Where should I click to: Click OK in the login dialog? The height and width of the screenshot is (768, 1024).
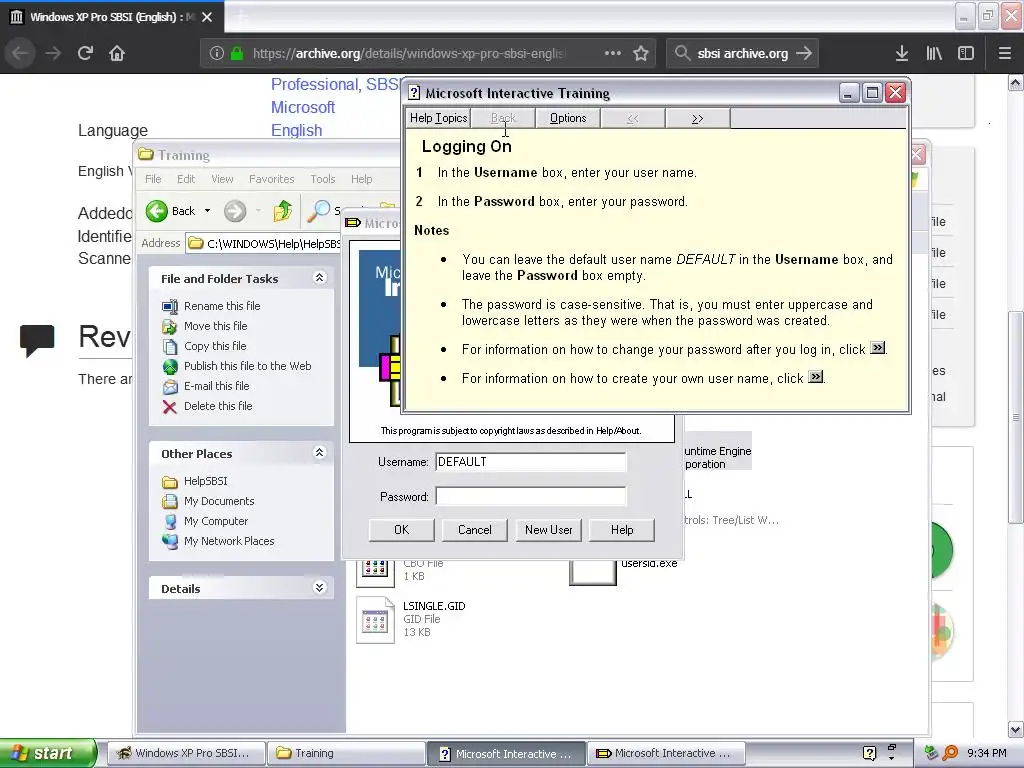tap(402, 530)
